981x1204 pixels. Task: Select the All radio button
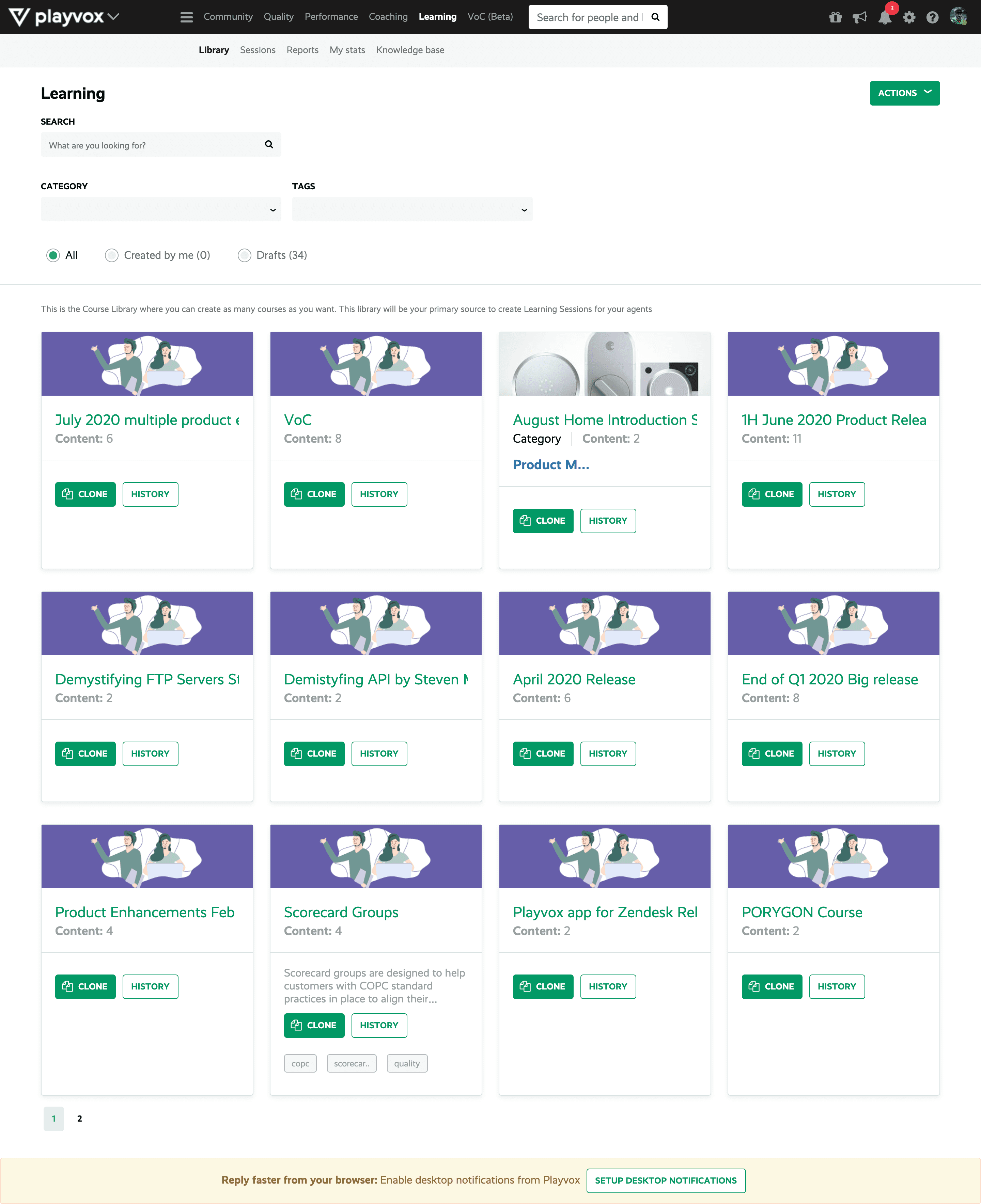(x=53, y=255)
